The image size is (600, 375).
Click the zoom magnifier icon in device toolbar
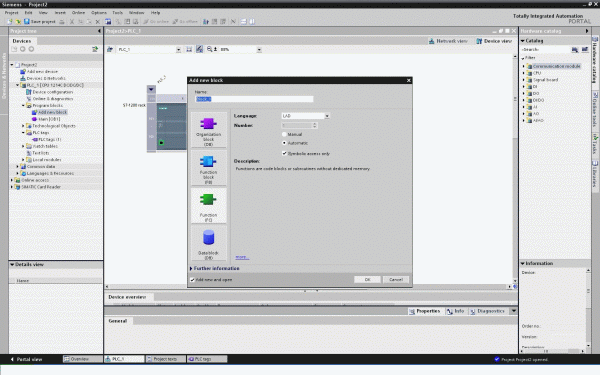coord(209,49)
